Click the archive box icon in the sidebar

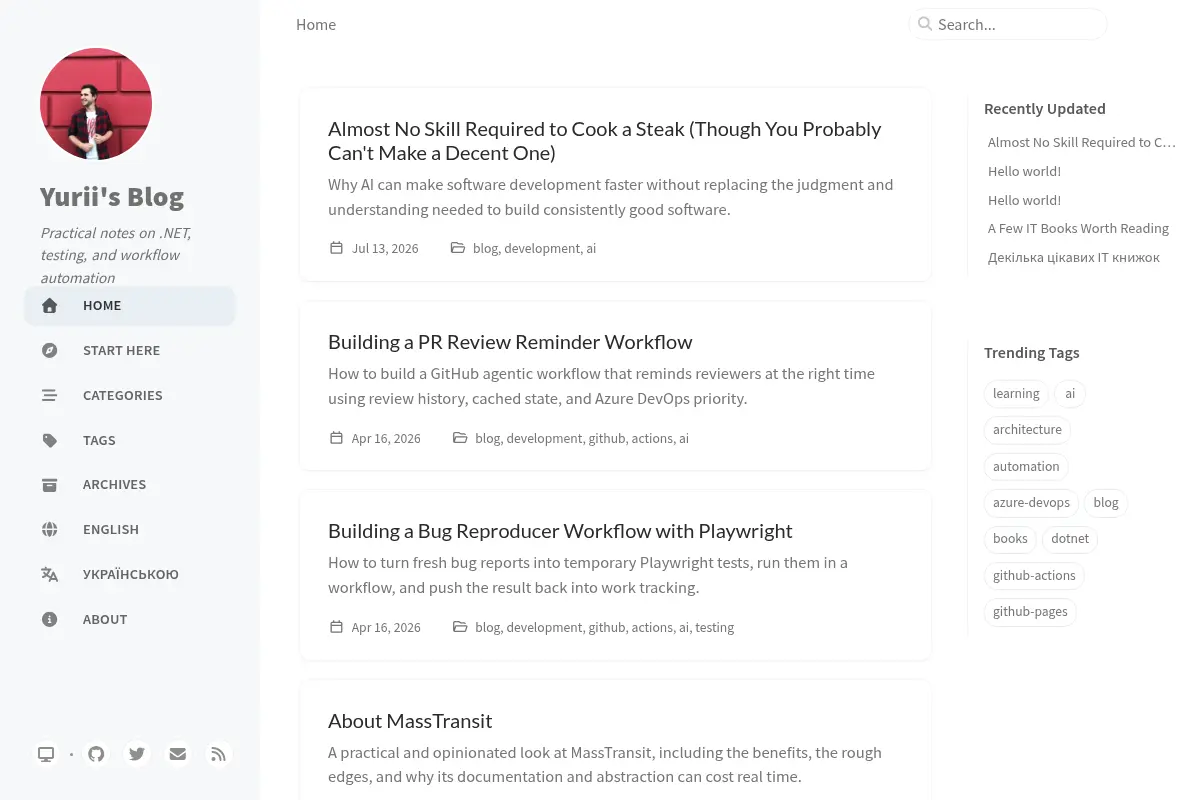[49, 485]
